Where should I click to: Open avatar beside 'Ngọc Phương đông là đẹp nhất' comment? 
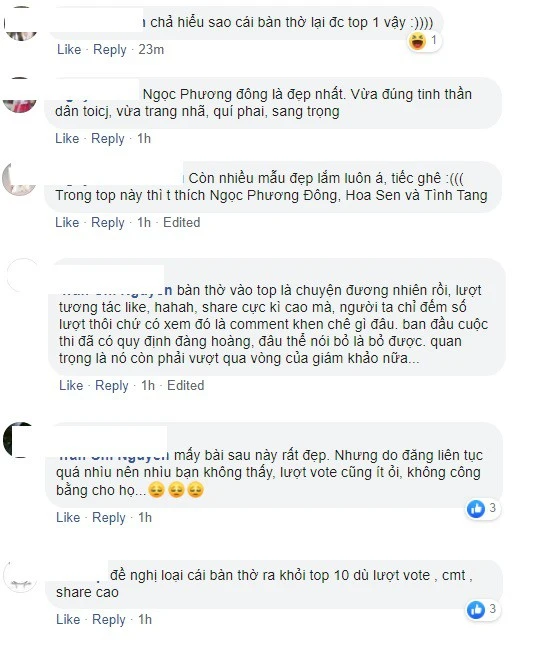pos(19,95)
